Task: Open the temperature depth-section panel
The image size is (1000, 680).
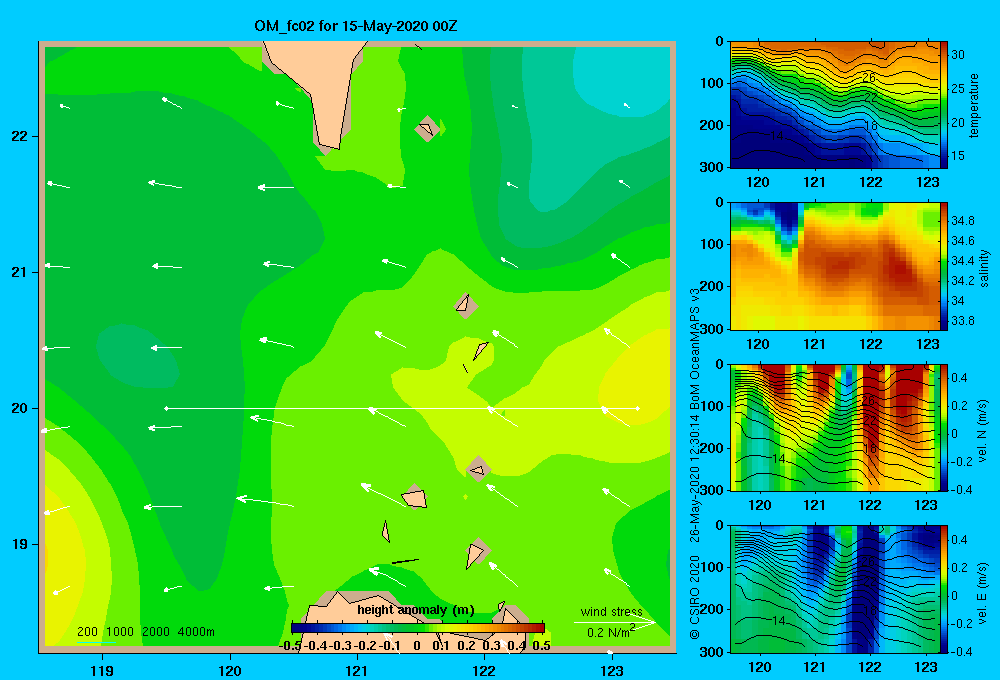Action: (x=834, y=105)
